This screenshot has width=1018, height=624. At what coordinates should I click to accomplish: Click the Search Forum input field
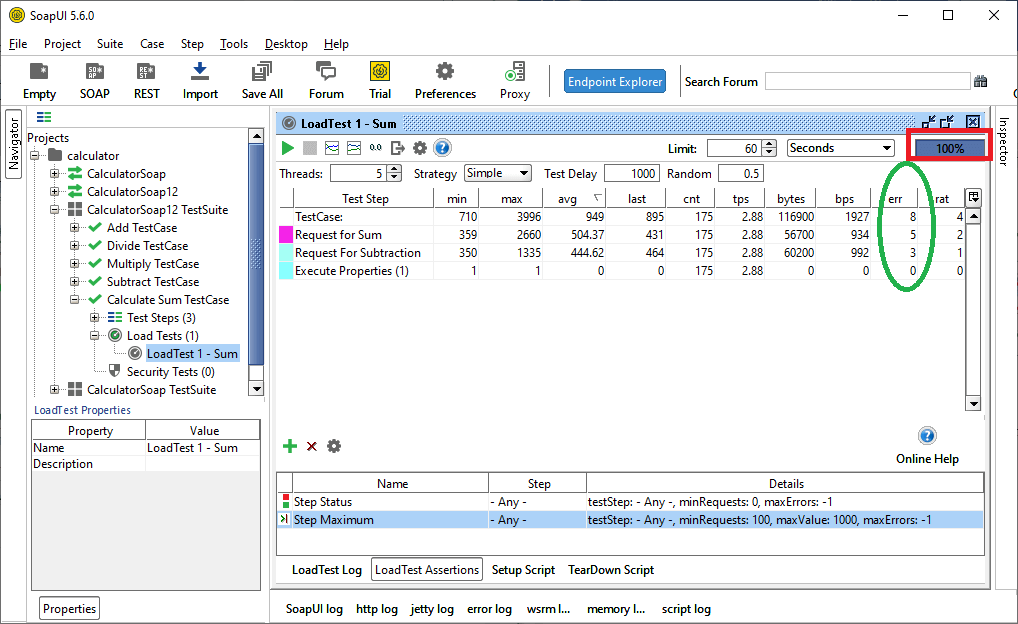(x=867, y=81)
